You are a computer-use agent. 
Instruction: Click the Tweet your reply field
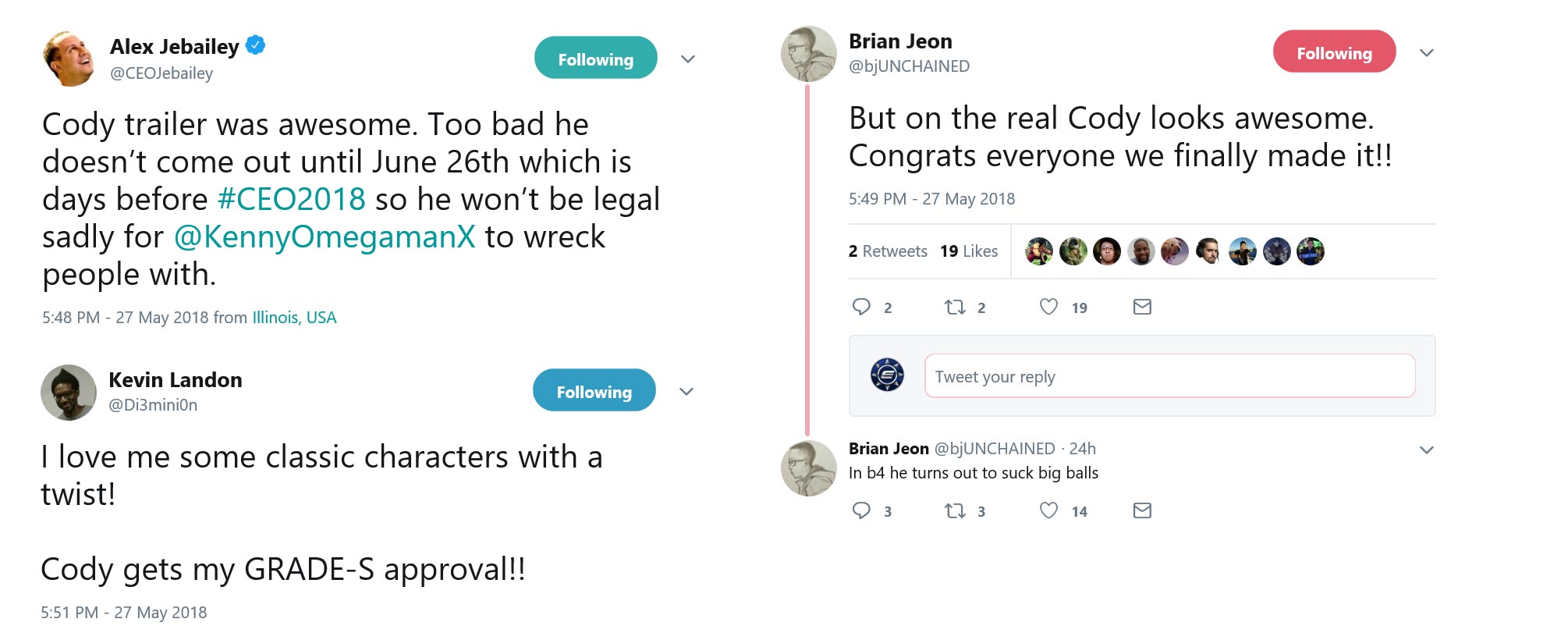[x=1169, y=376]
